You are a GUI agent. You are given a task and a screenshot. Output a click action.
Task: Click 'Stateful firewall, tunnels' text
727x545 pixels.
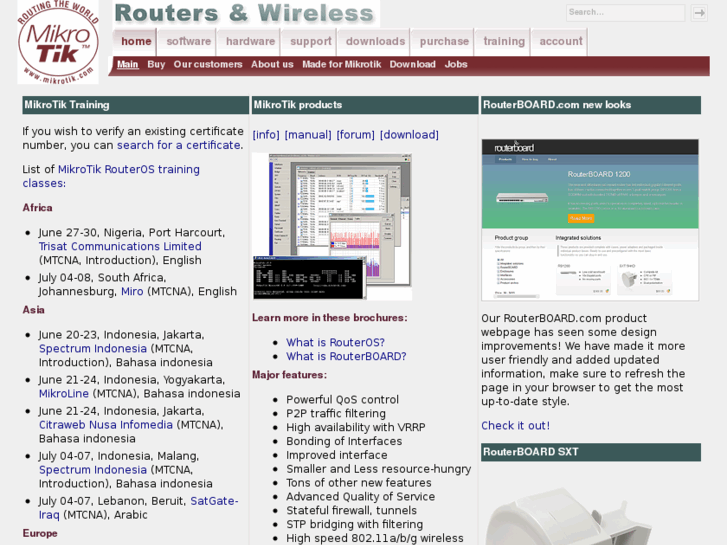coord(351,510)
